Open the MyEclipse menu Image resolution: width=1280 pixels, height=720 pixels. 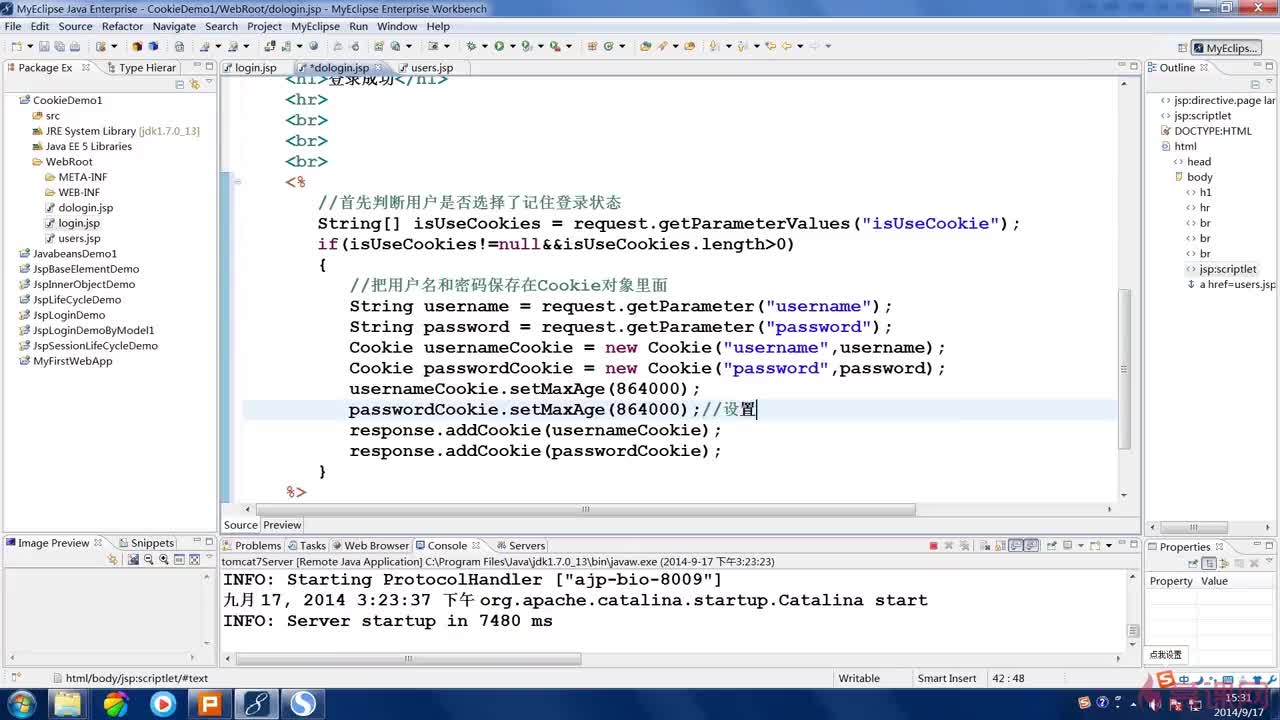315,26
